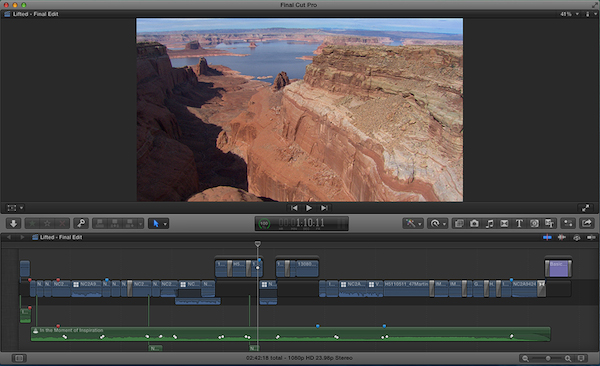
Task: Open the Clip Appearance options button
Action: 581,358
